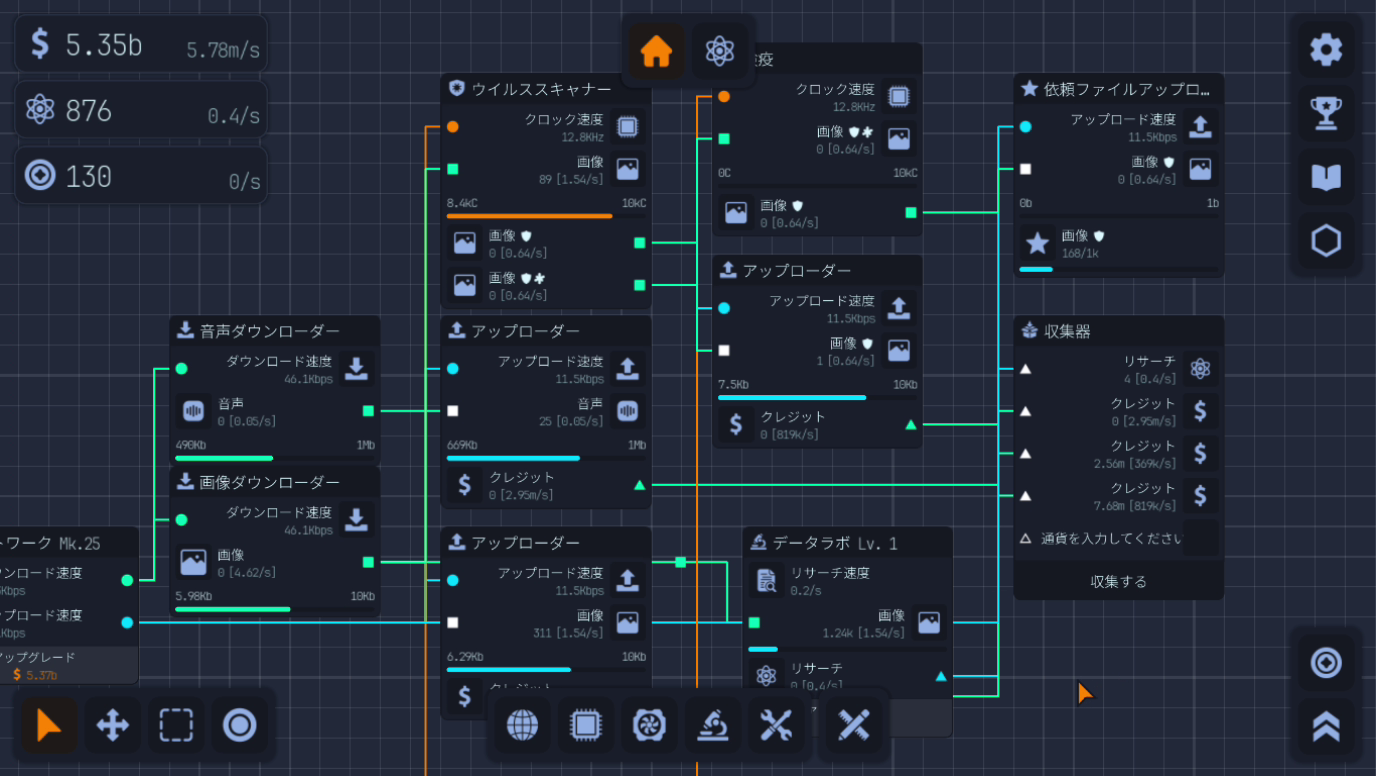Expand the credit output triangle on the Uploader
Image resolution: width=1376 pixels, height=776 pixels.
tap(910, 424)
